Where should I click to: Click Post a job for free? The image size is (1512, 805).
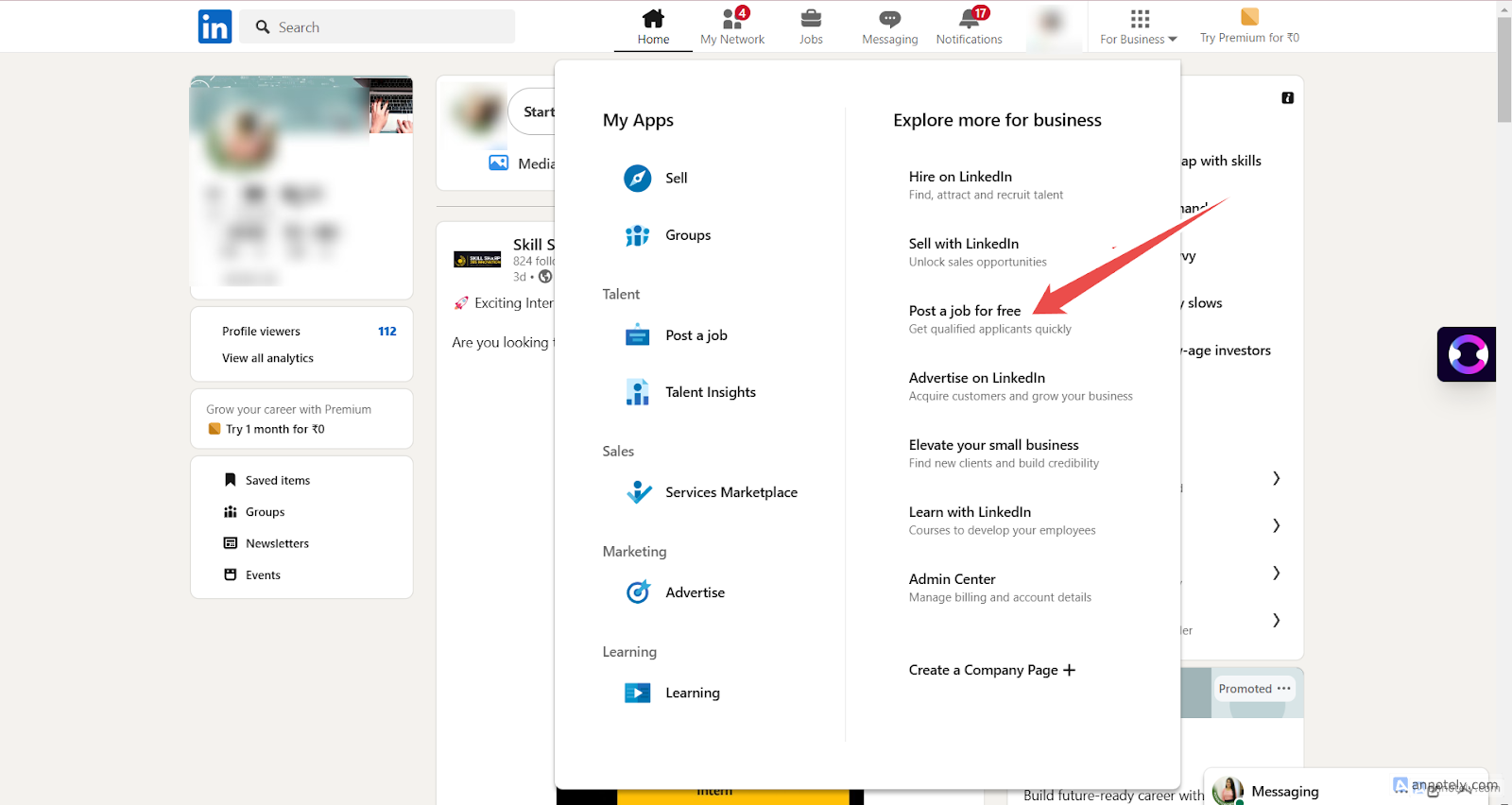[965, 311]
